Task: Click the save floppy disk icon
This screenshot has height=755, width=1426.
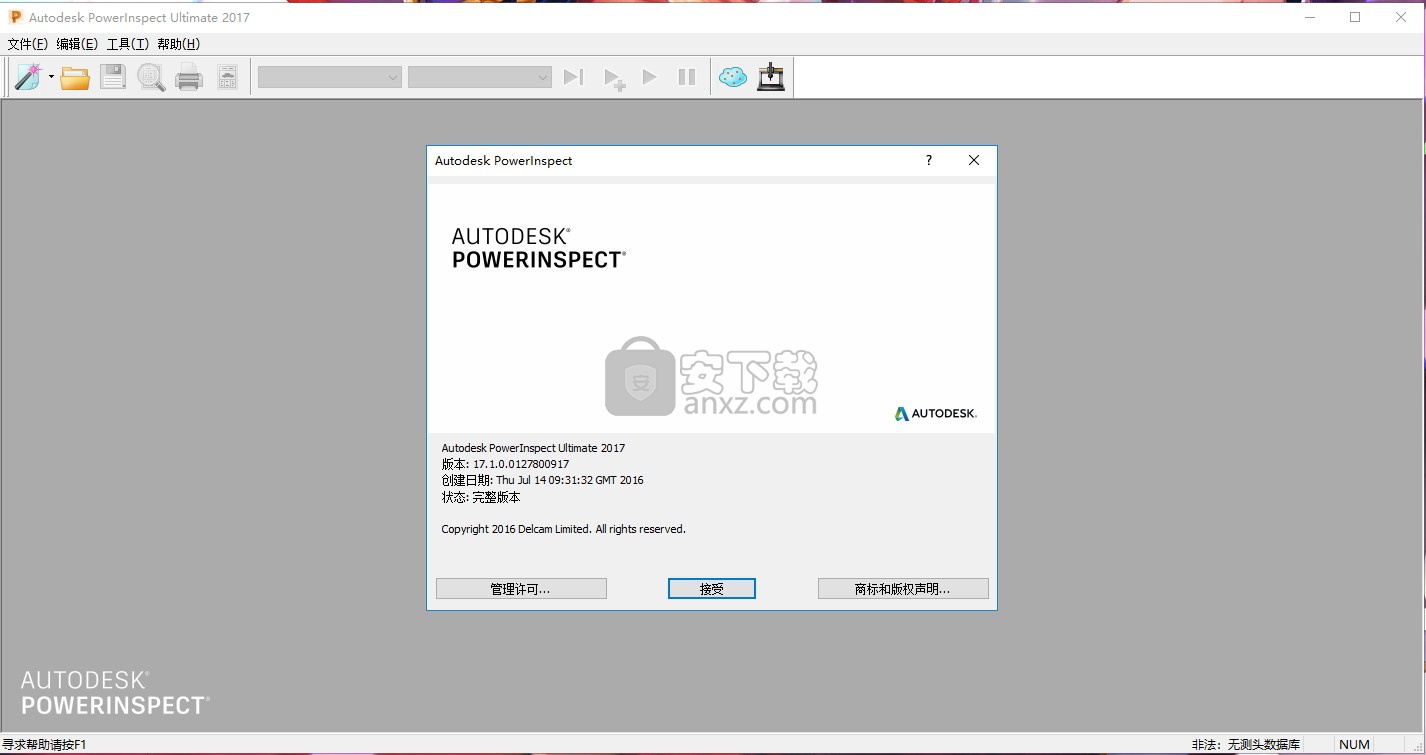Action: pyautogui.click(x=113, y=77)
